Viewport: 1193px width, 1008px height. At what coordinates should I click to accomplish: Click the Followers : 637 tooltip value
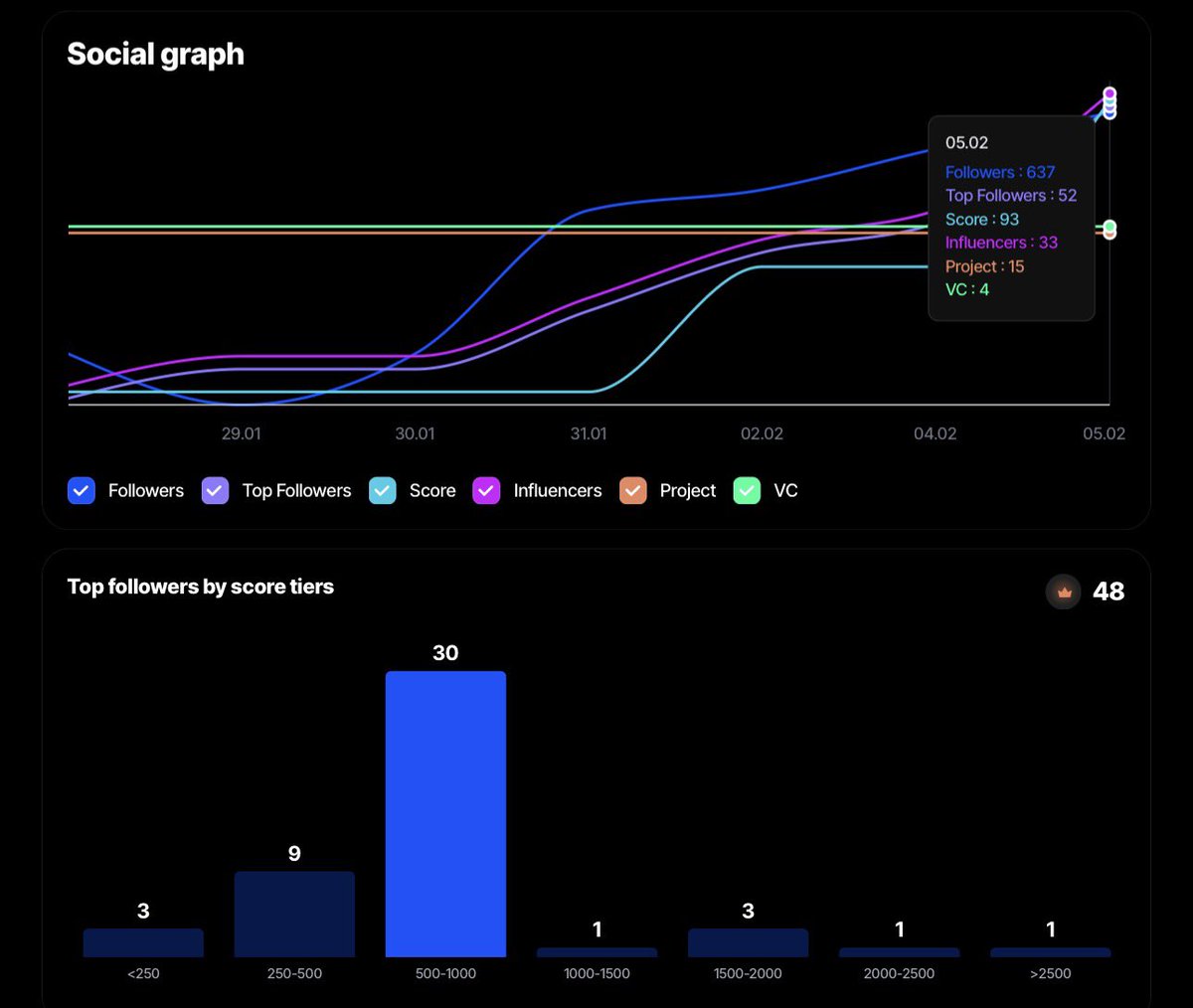tap(1000, 172)
